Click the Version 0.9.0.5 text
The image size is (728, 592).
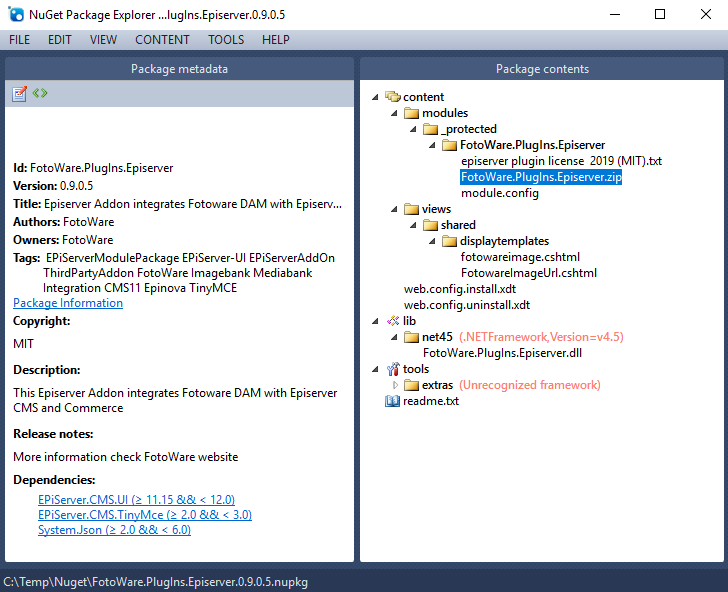pyautogui.click(x=53, y=186)
